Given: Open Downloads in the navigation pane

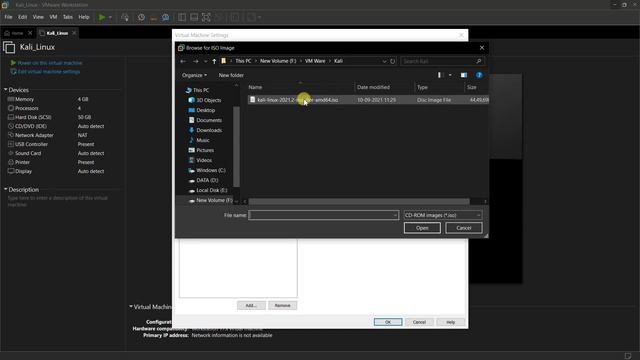Looking at the screenshot, I should (x=205, y=130).
